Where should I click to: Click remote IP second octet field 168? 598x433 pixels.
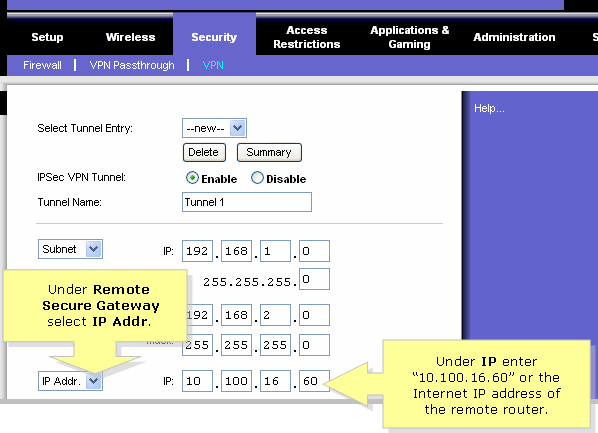click(x=236, y=315)
